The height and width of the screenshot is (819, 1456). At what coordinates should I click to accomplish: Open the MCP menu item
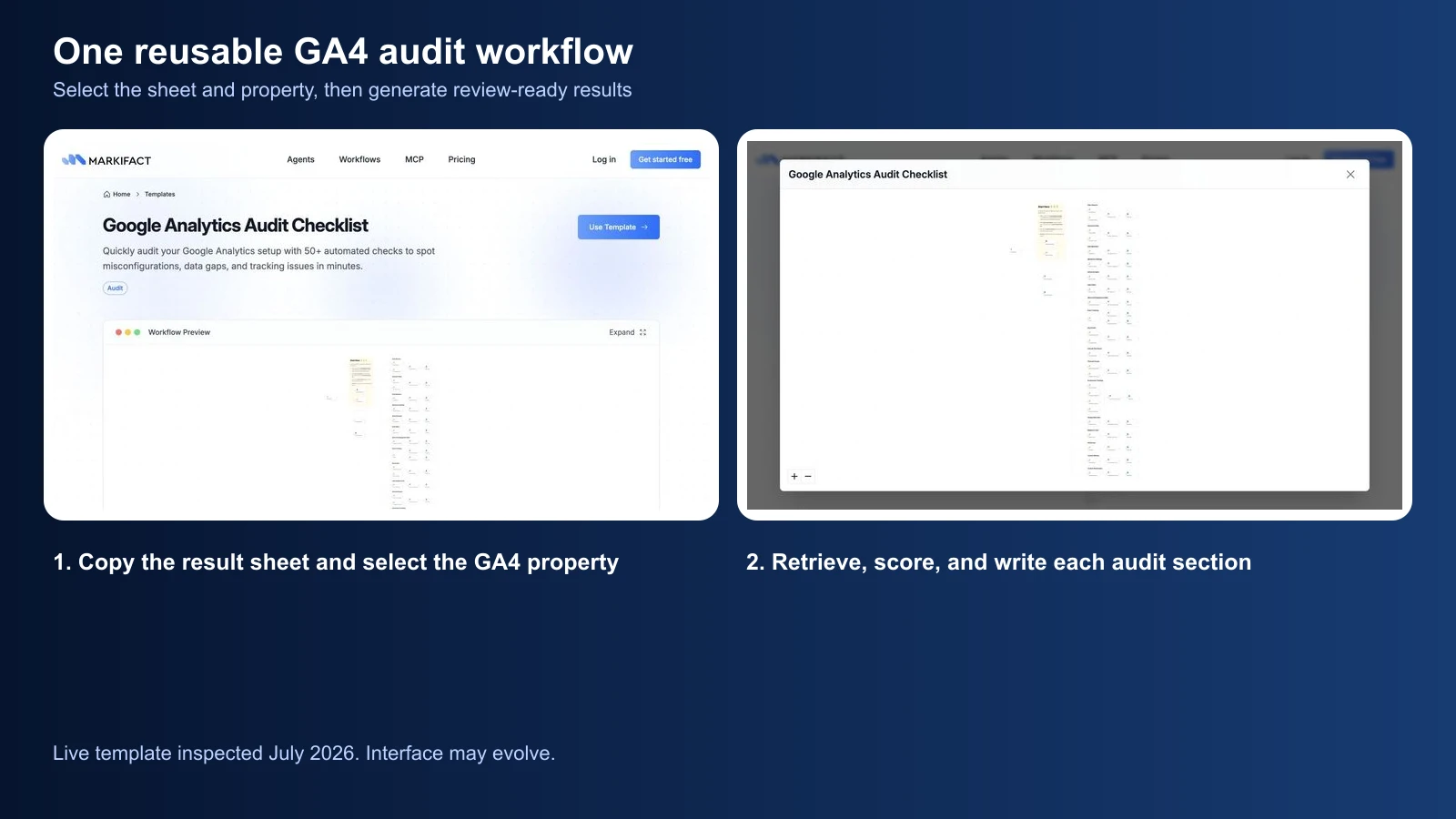(414, 159)
